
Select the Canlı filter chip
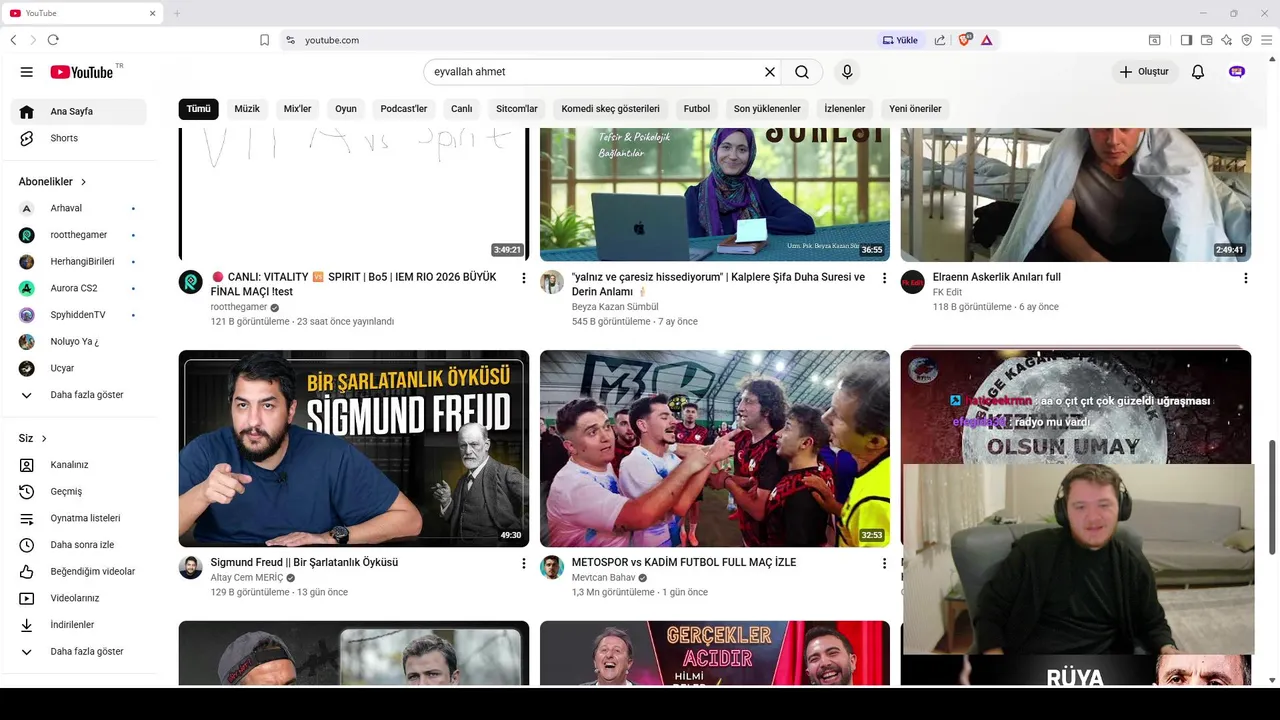click(461, 109)
